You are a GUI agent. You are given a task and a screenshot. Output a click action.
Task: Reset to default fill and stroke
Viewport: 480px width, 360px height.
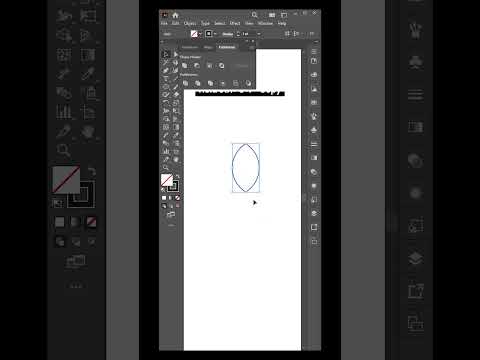tap(163, 189)
